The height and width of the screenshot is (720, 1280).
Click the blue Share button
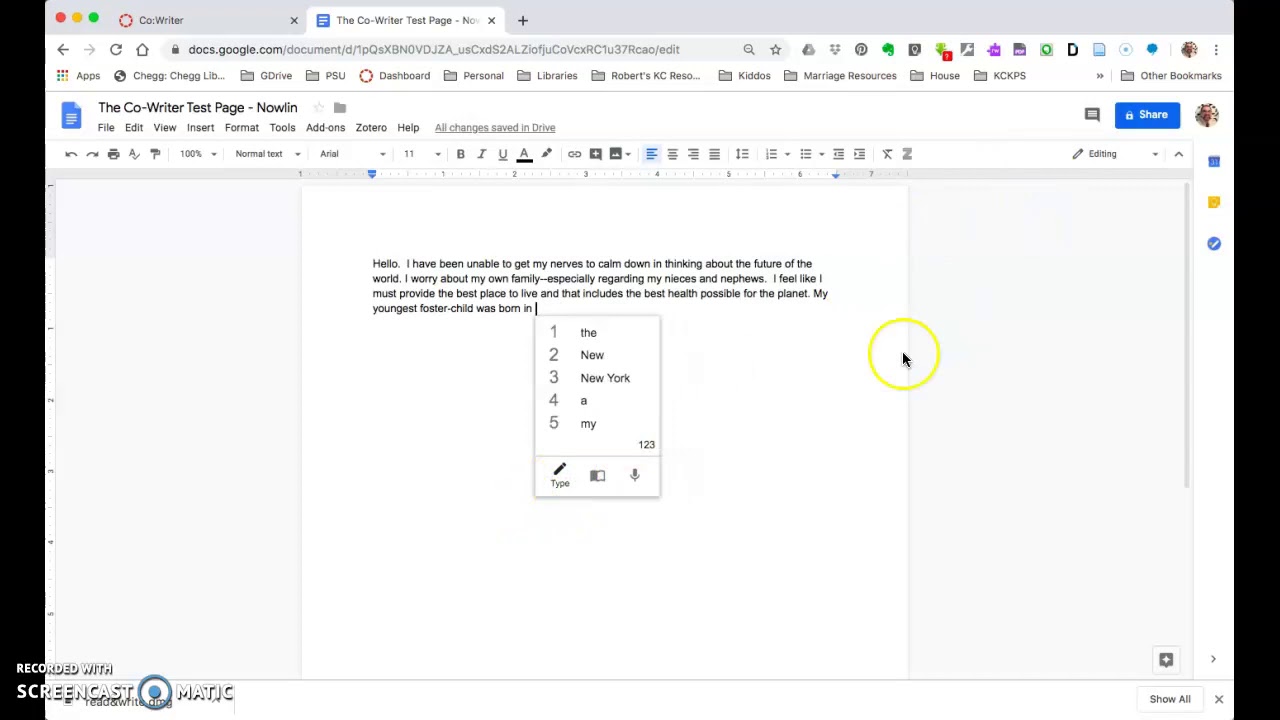(x=1147, y=115)
